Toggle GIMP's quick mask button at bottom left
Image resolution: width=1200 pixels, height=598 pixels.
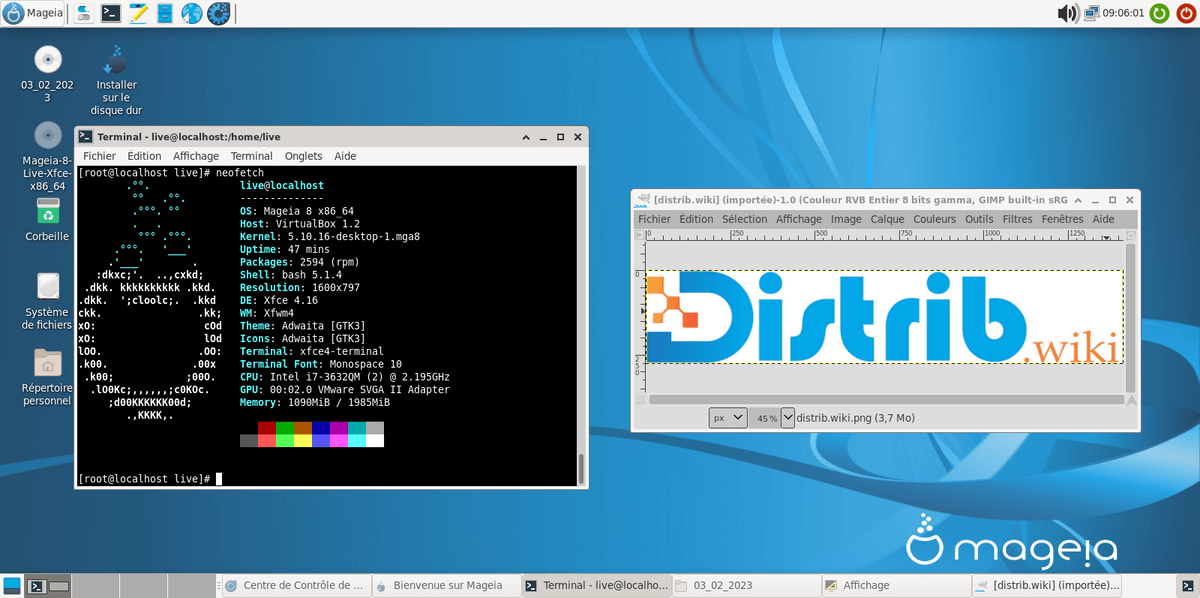(641, 399)
